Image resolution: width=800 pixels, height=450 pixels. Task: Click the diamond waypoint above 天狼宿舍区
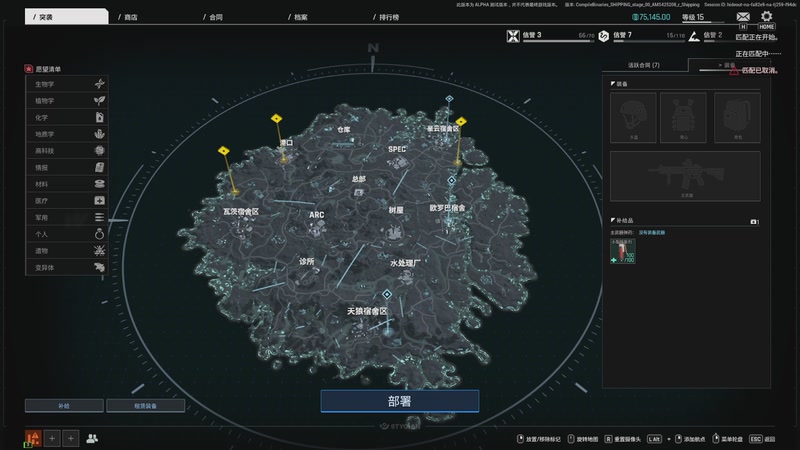pyautogui.click(x=387, y=294)
